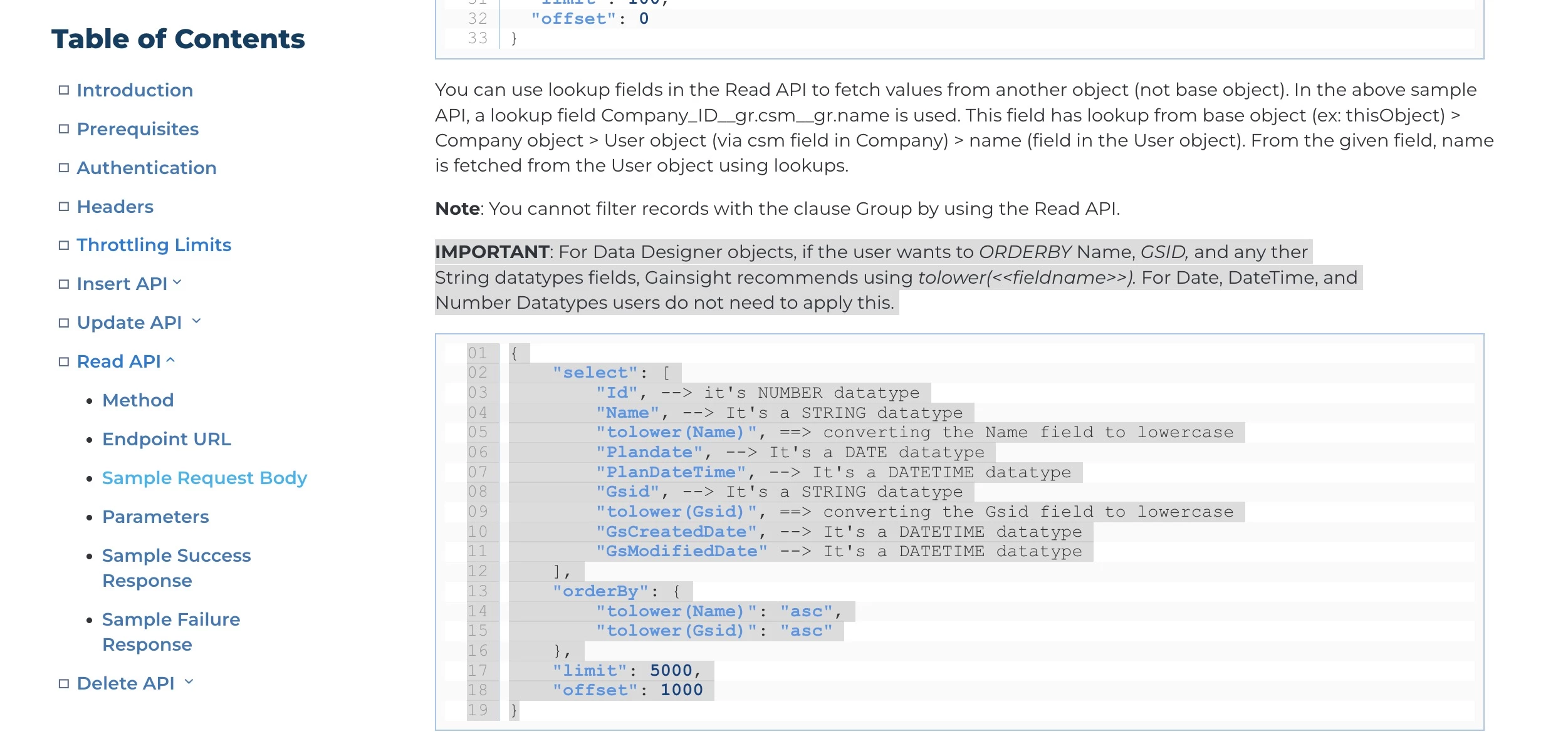The height and width of the screenshot is (734, 1568).
Task: Open Endpoint URL sub-item
Action: click(x=167, y=439)
